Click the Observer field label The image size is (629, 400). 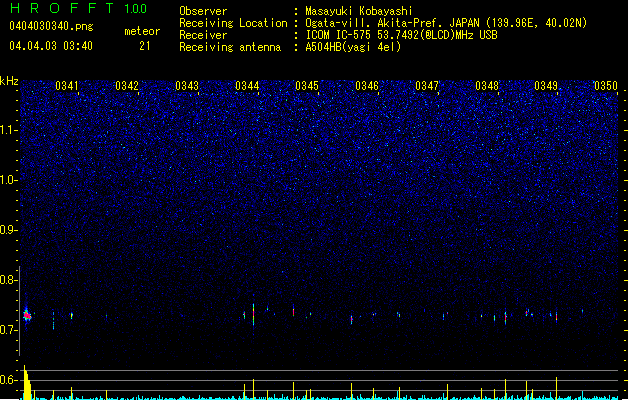coord(203,11)
